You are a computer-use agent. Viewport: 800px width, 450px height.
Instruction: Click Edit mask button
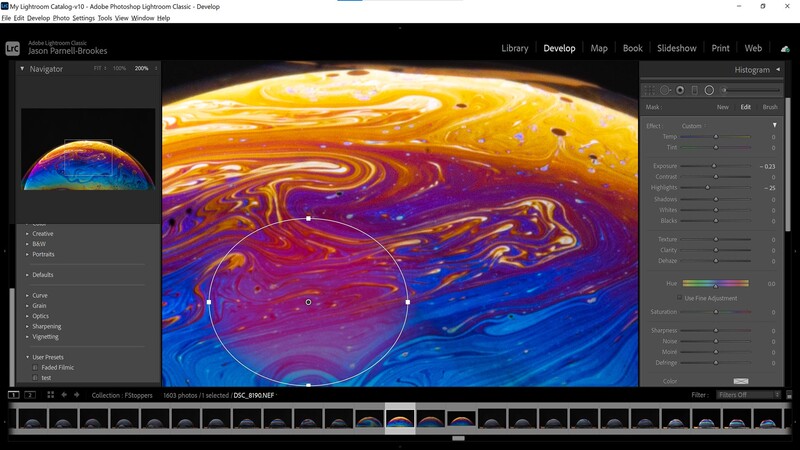pos(745,107)
